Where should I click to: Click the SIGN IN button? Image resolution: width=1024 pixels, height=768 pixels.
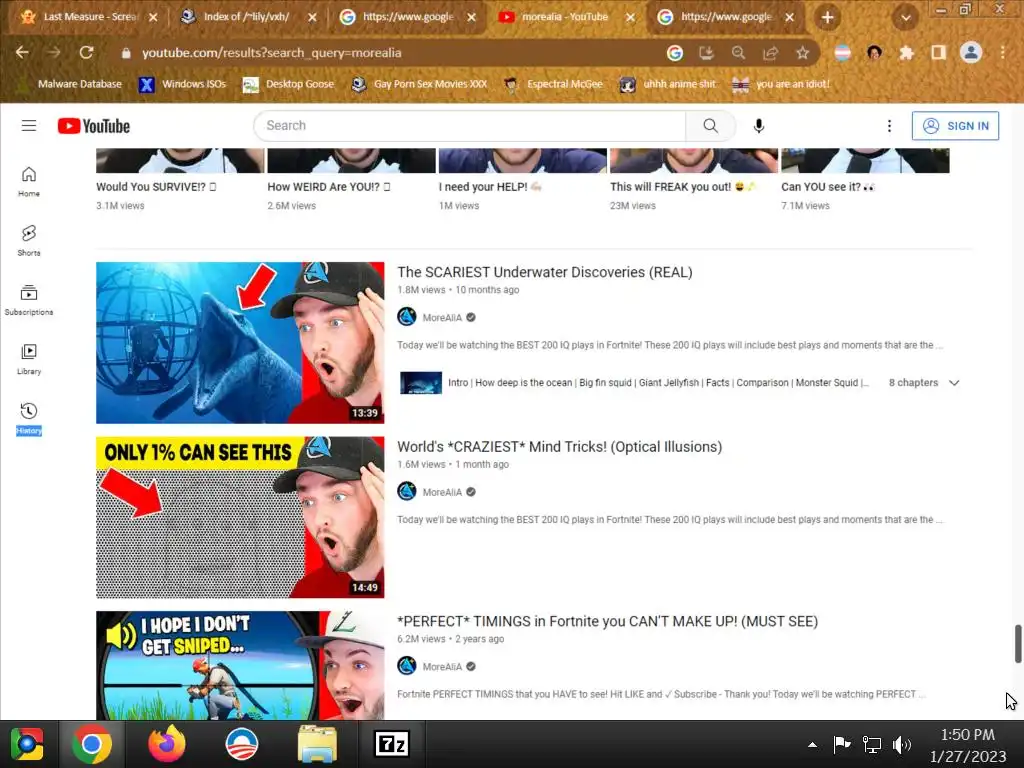click(955, 125)
